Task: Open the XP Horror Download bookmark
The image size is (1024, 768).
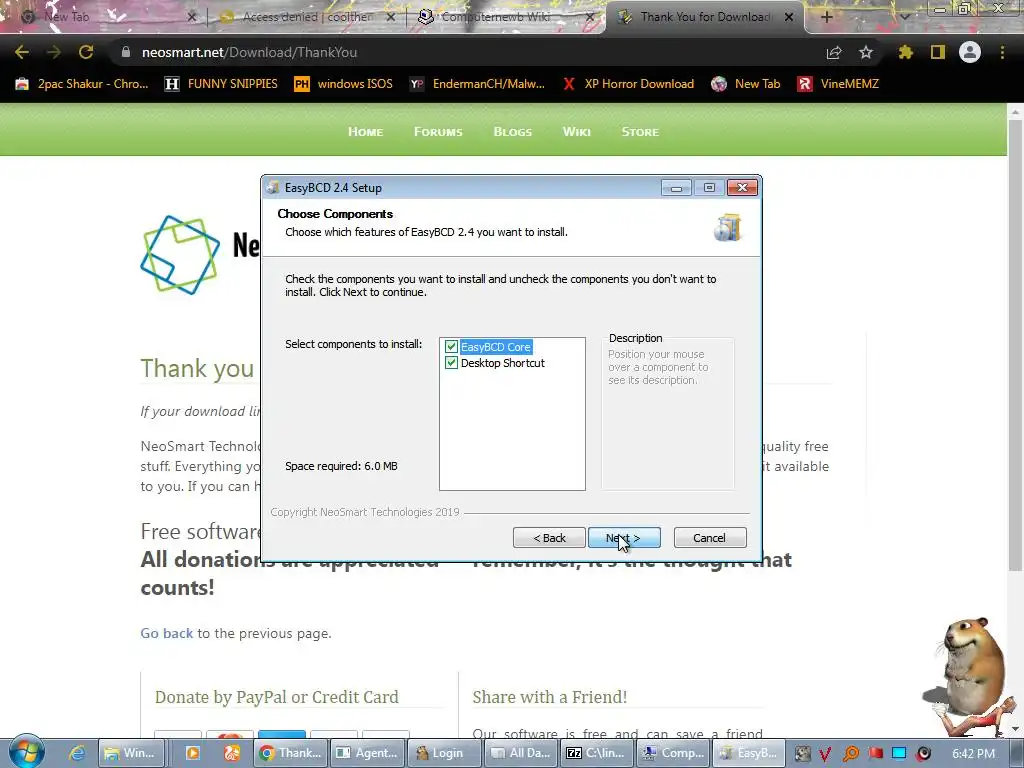Action: pyautogui.click(x=628, y=84)
